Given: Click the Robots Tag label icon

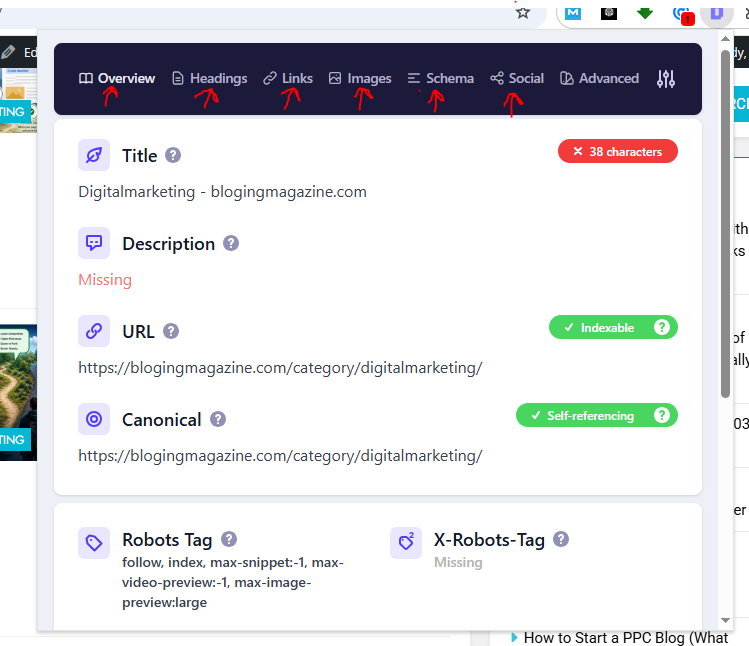Looking at the screenshot, I should [94, 543].
